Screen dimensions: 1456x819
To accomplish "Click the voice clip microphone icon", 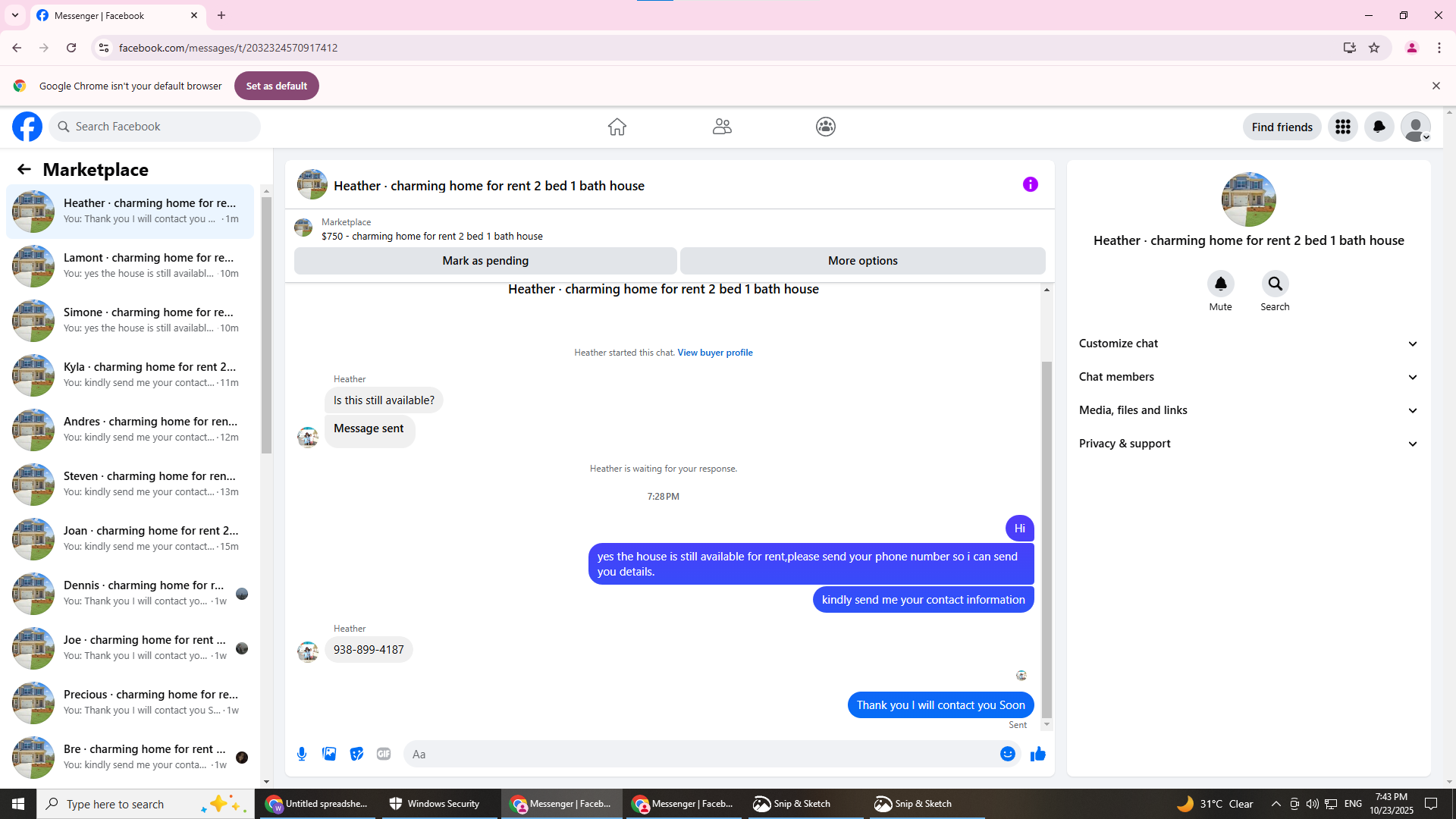I will pos(302,754).
